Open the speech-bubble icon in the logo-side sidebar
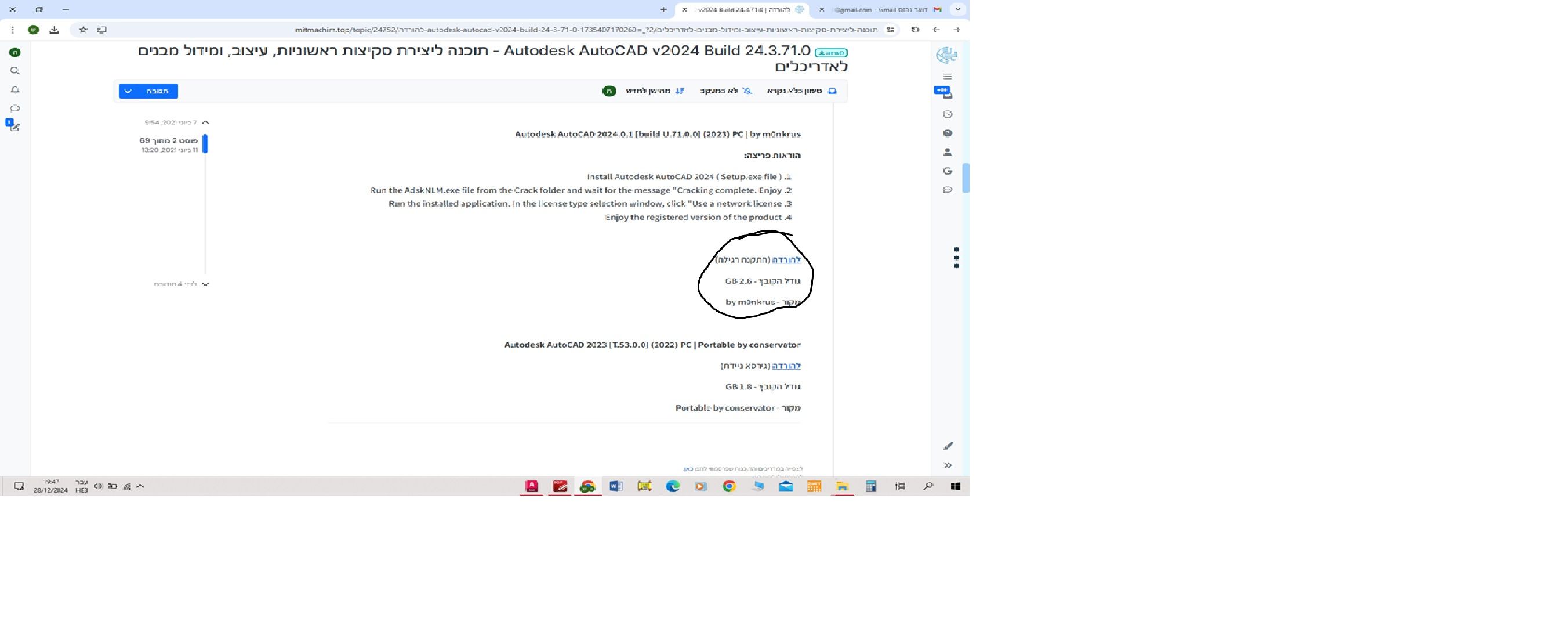Image resolution: width=1568 pixels, height=636 pixels. point(947,190)
